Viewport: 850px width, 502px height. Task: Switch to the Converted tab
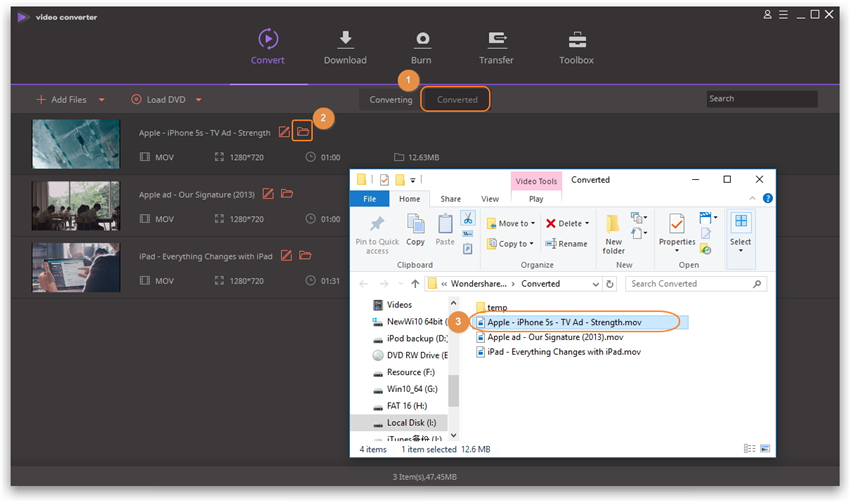pos(457,100)
